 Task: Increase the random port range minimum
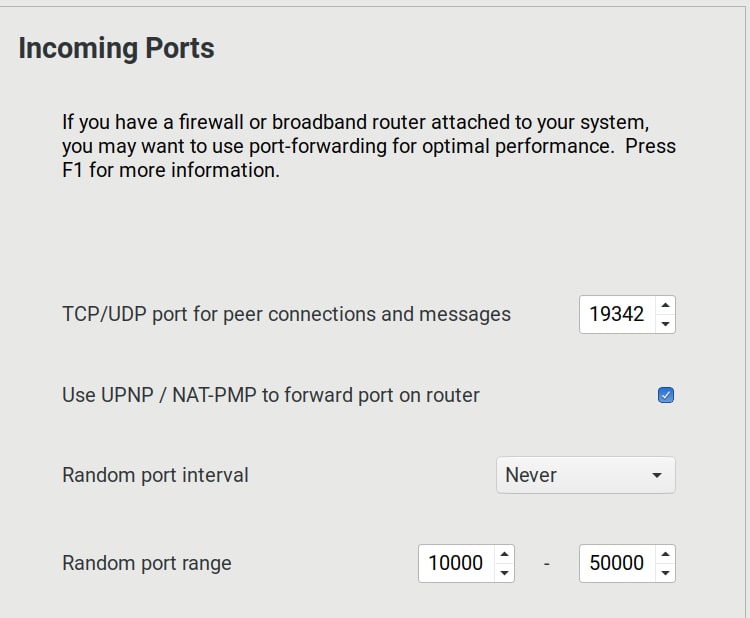pyautogui.click(x=505, y=553)
